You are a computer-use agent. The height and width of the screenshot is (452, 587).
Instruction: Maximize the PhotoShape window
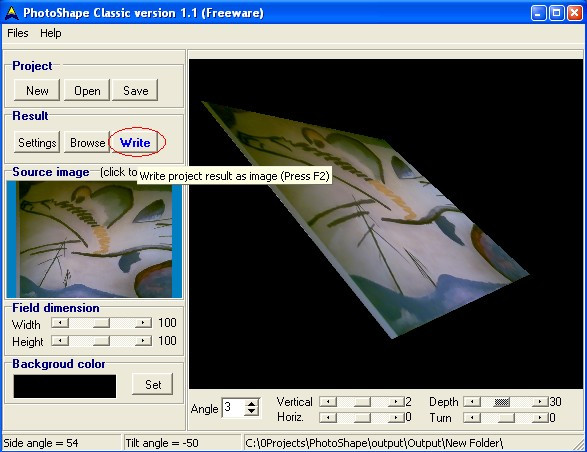point(556,13)
